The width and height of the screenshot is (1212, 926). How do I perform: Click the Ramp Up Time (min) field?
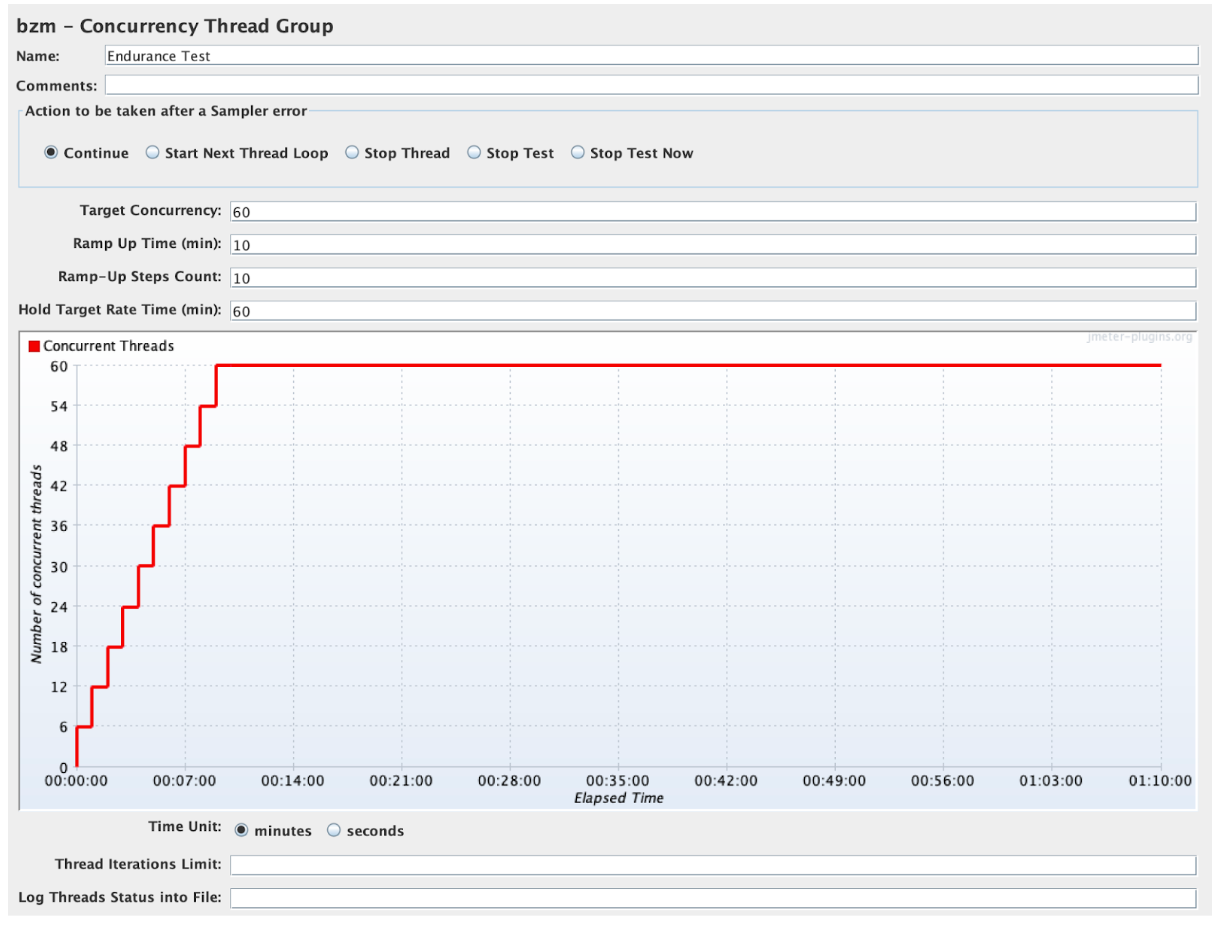712,245
